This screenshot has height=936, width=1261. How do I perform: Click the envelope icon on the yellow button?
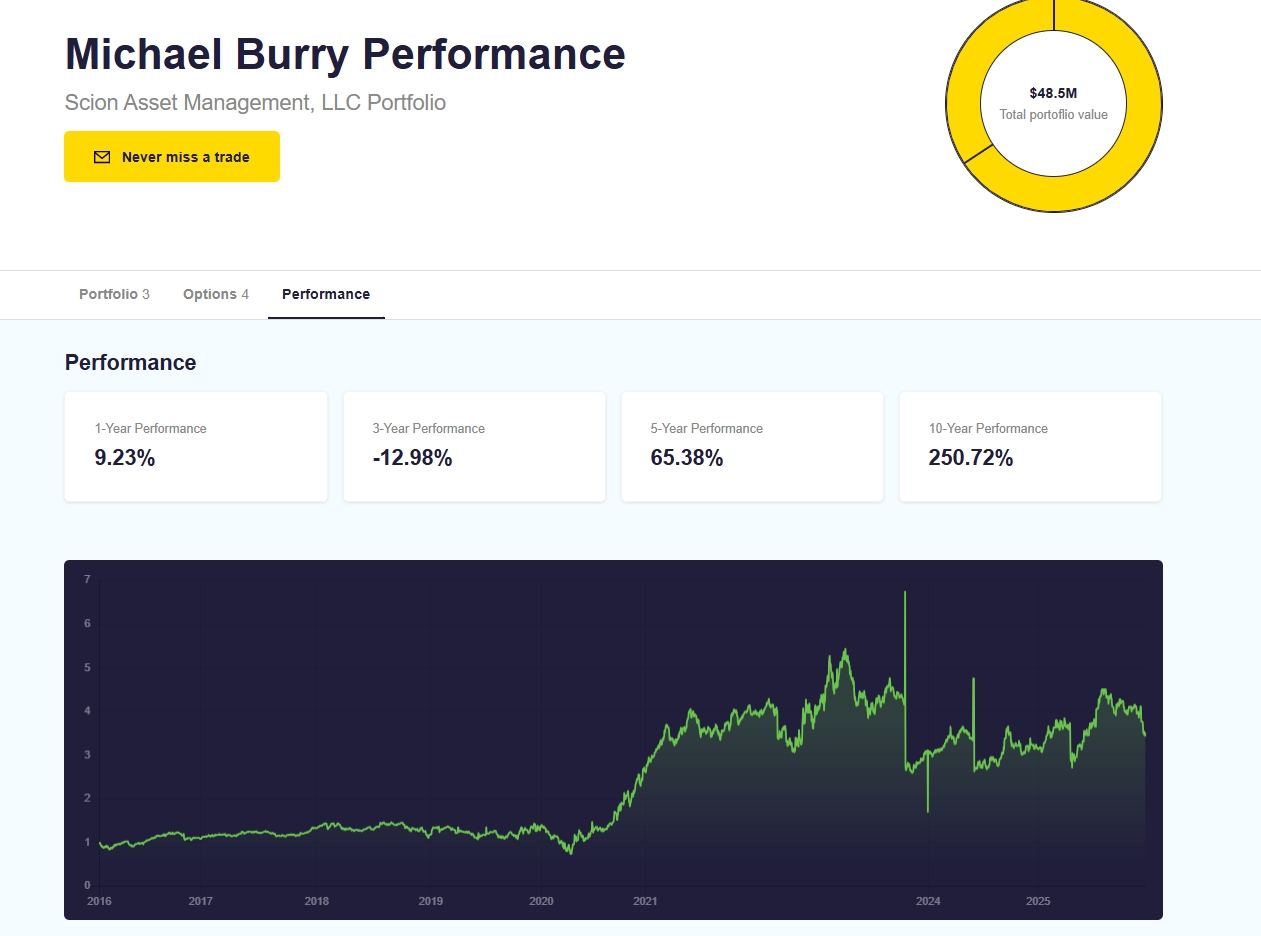click(101, 157)
